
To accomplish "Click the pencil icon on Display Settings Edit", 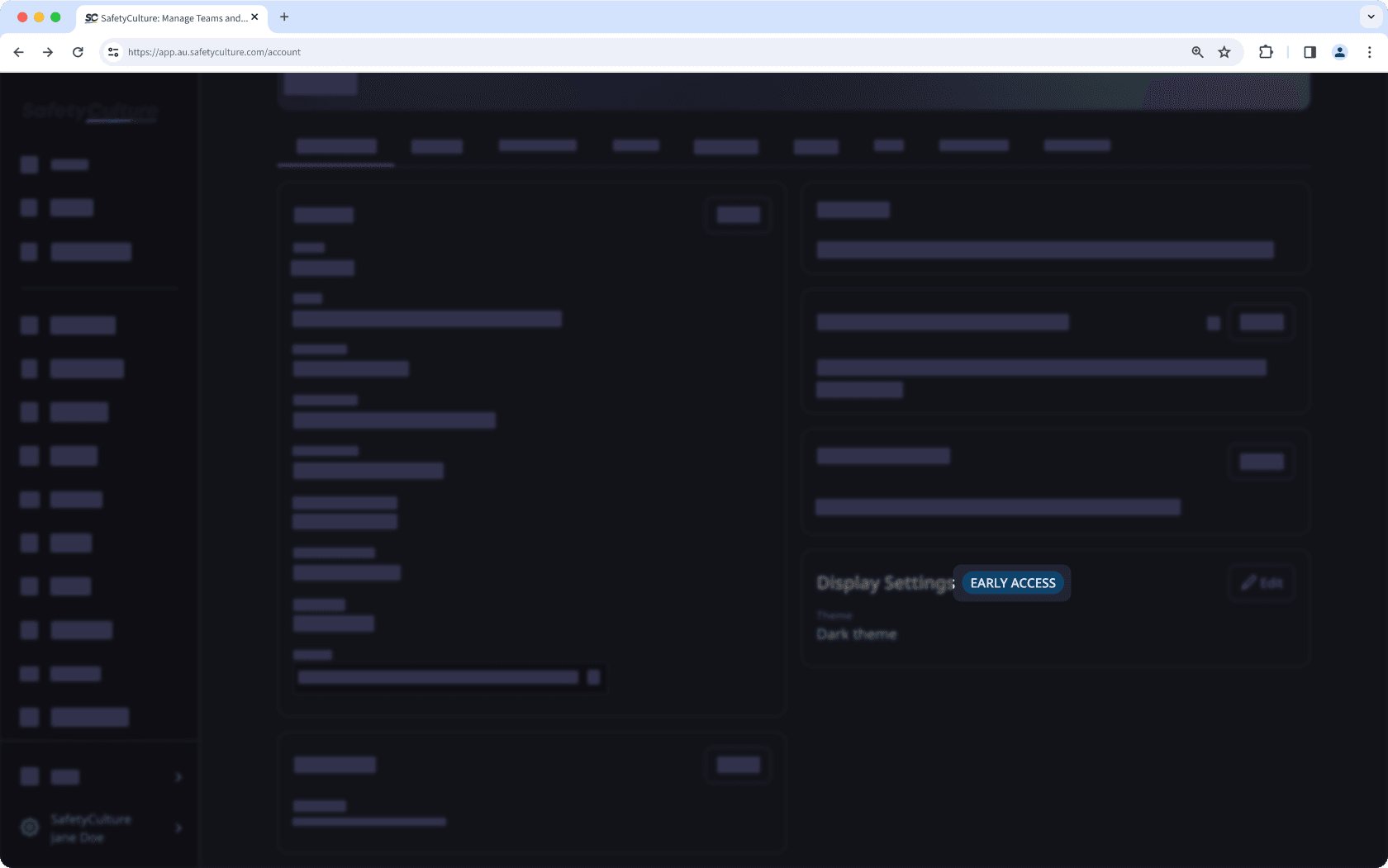I will (x=1249, y=582).
